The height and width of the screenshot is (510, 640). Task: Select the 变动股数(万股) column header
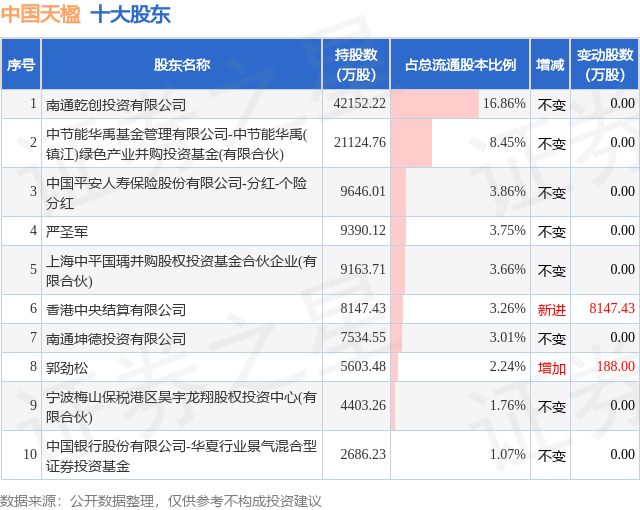pos(605,64)
